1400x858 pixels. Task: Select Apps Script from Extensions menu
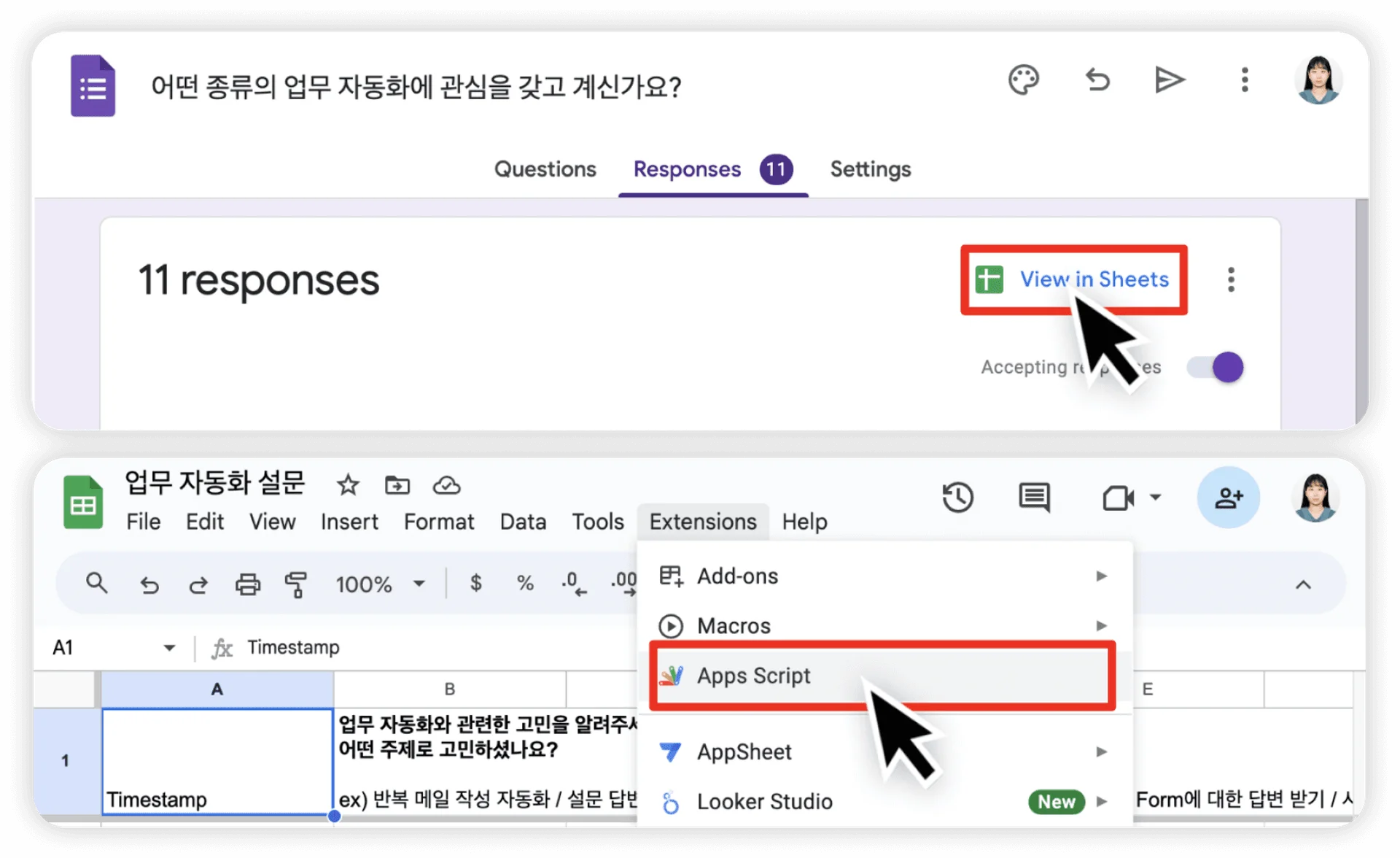pyautogui.click(x=754, y=676)
